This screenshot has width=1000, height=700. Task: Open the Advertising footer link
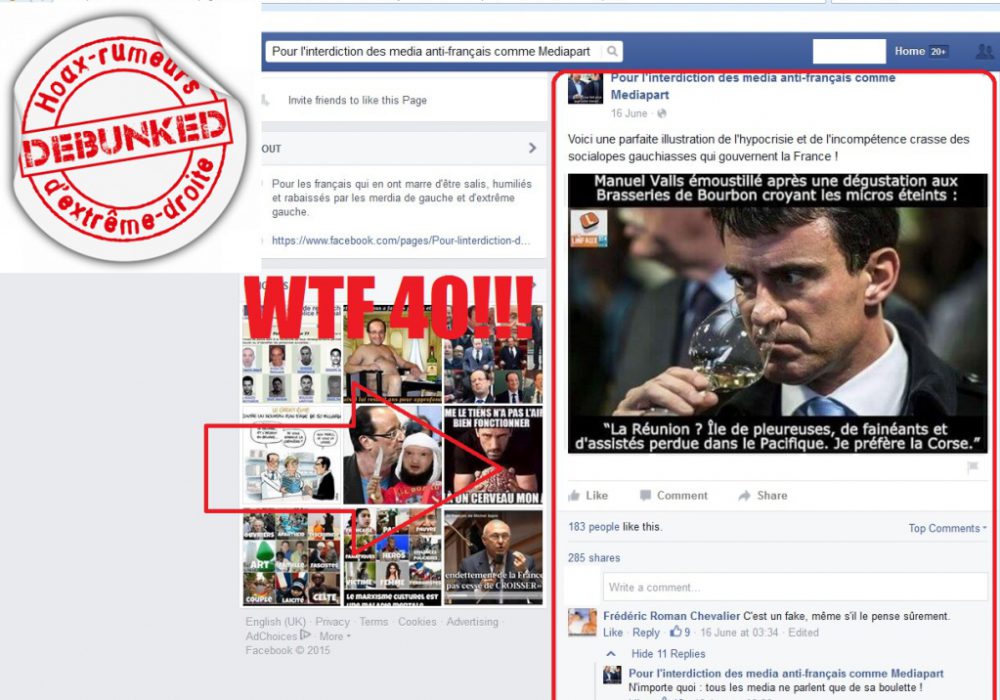[x=472, y=622]
